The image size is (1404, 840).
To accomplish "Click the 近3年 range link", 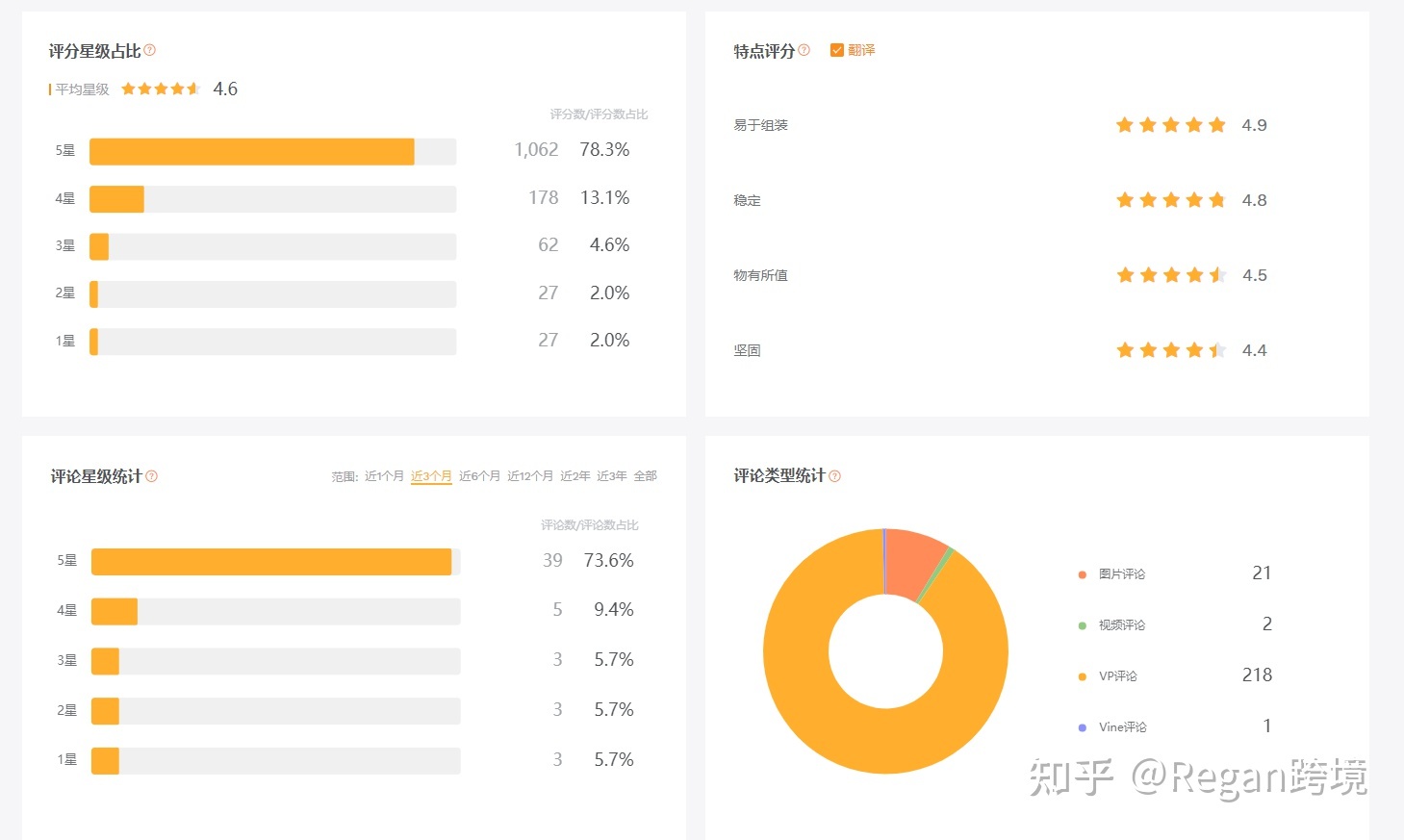I will coord(611,476).
